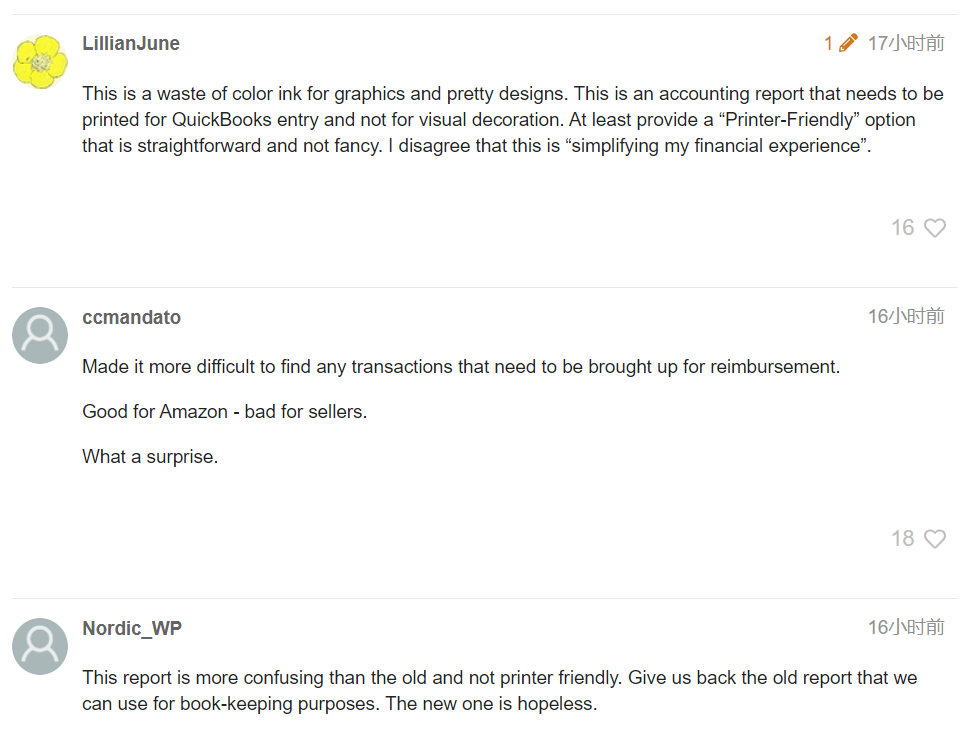Click the "What a surprise." line
Viewport: 971px width, 754px height.
(150, 457)
